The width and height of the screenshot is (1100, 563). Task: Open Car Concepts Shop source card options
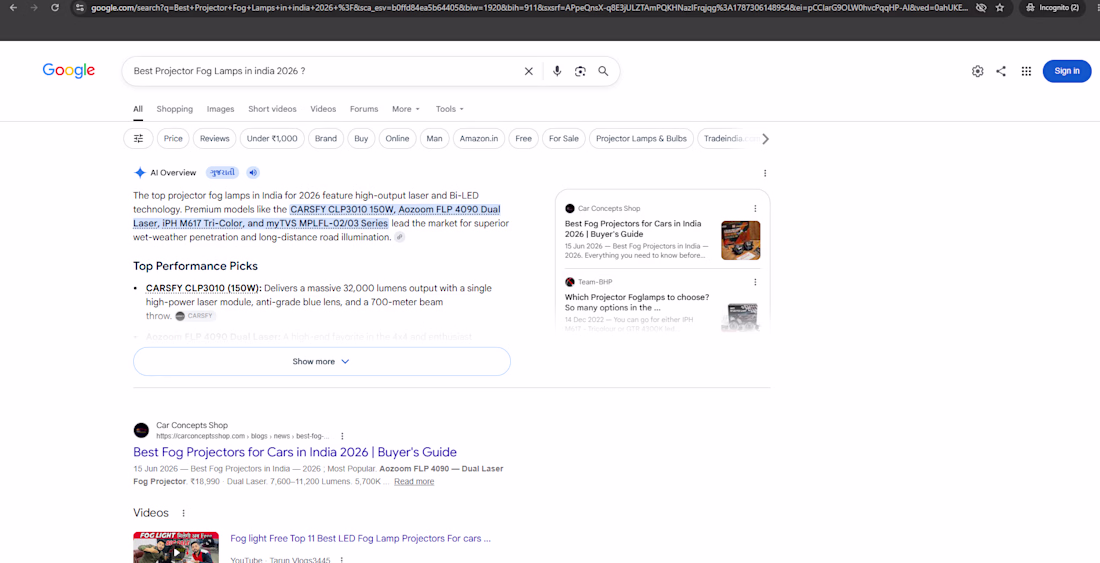click(755, 208)
